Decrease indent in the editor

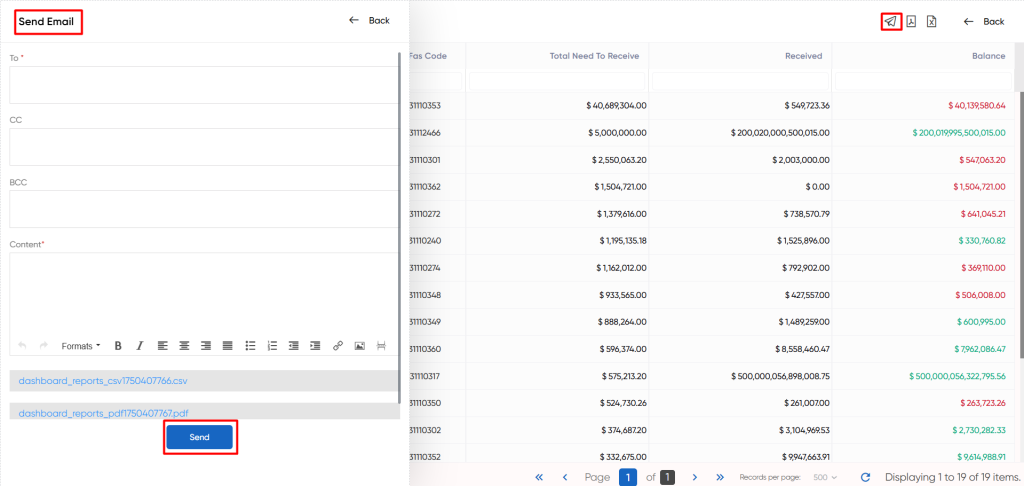294,346
